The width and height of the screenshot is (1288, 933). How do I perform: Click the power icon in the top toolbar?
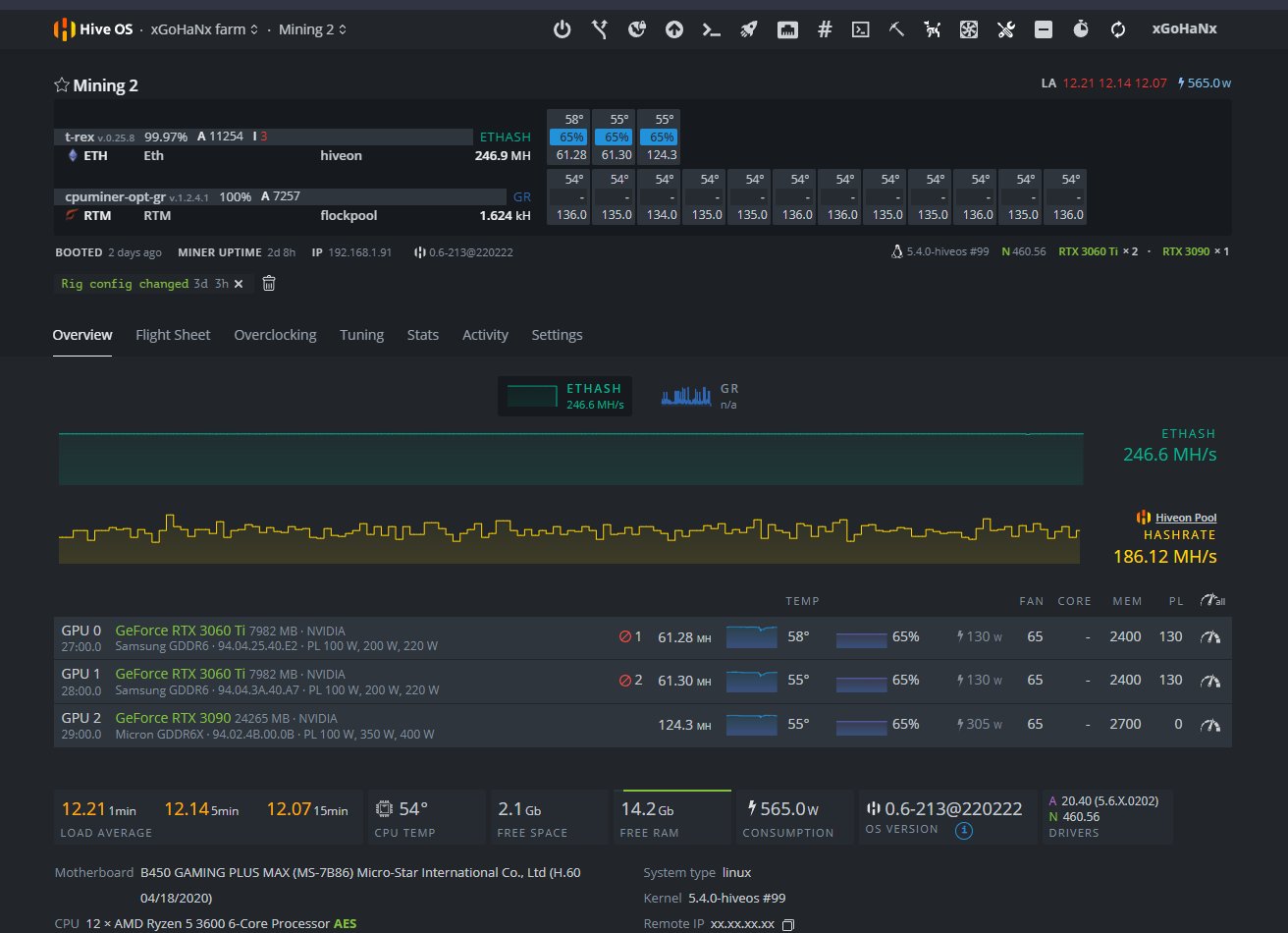(x=562, y=29)
